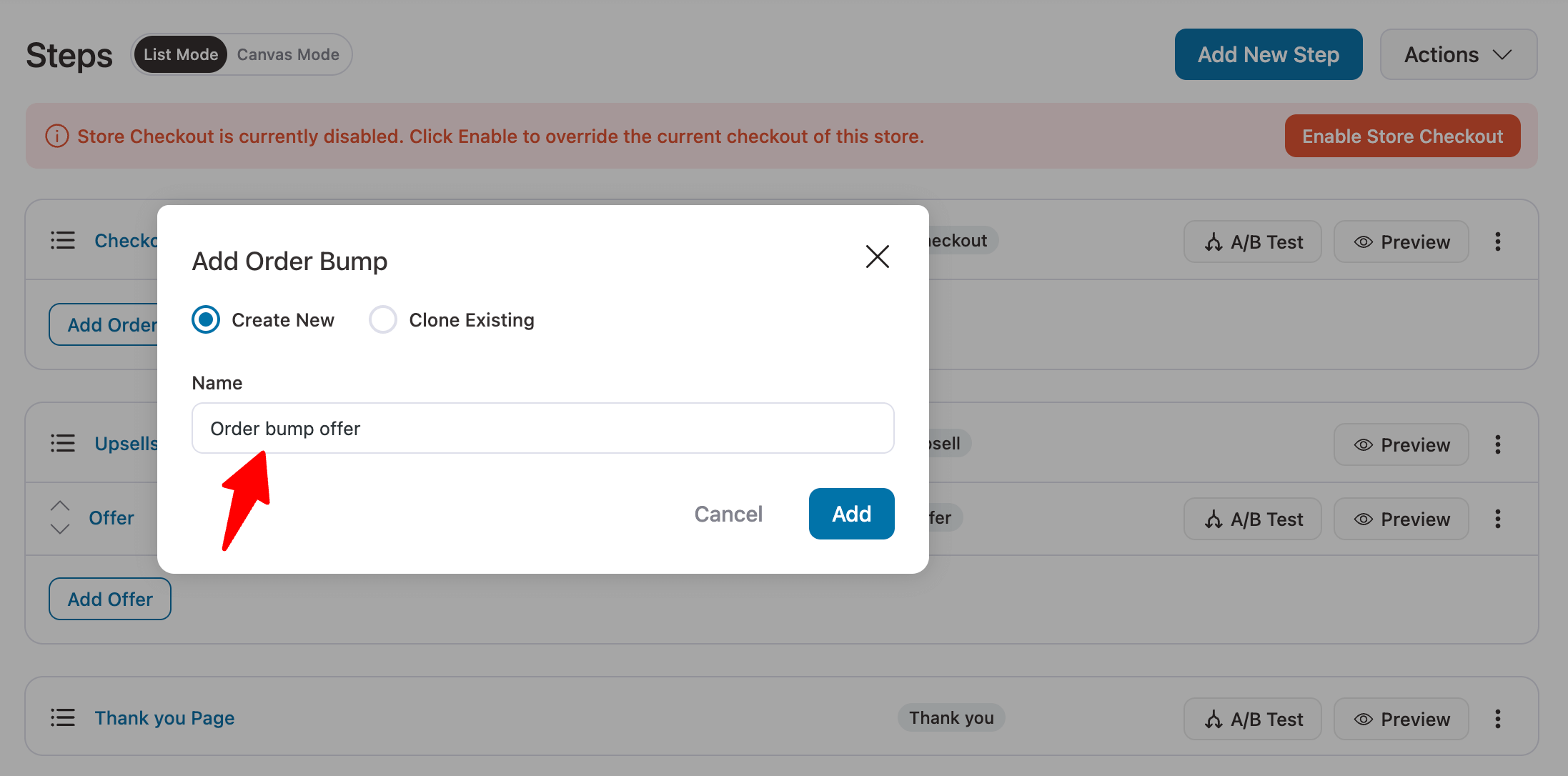Open the Actions dropdown
The width and height of the screenshot is (1568, 776).
point(1458,54)
